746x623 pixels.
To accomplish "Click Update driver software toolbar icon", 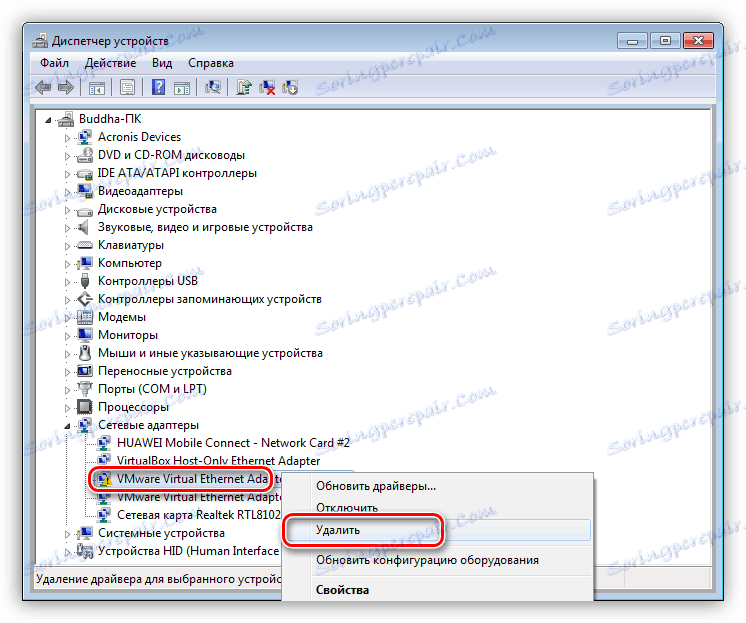I will [x=244, y=88].
